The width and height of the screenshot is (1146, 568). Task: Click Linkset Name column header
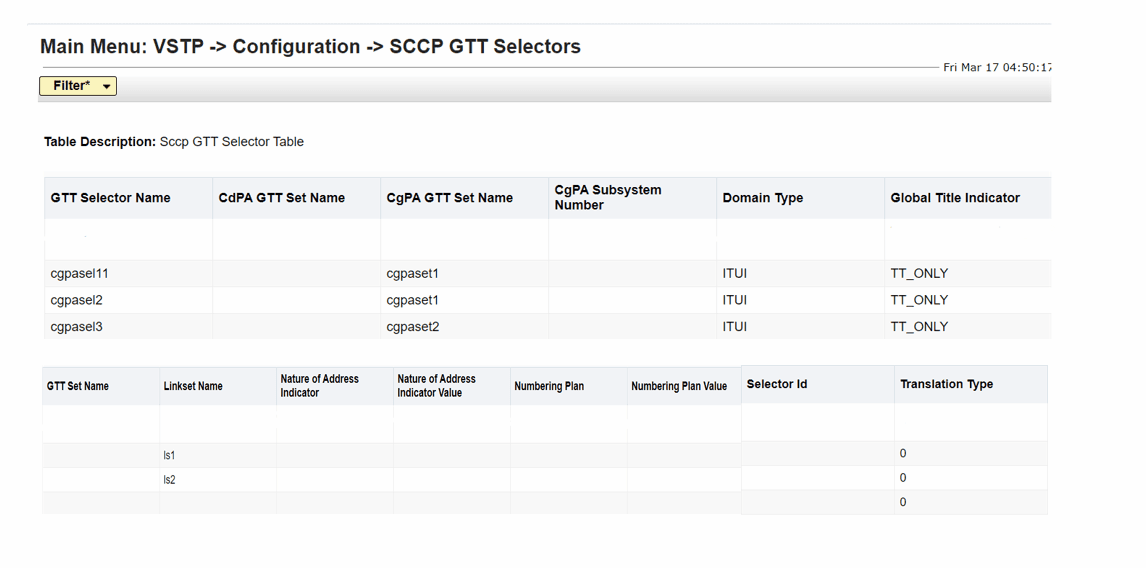193,386
